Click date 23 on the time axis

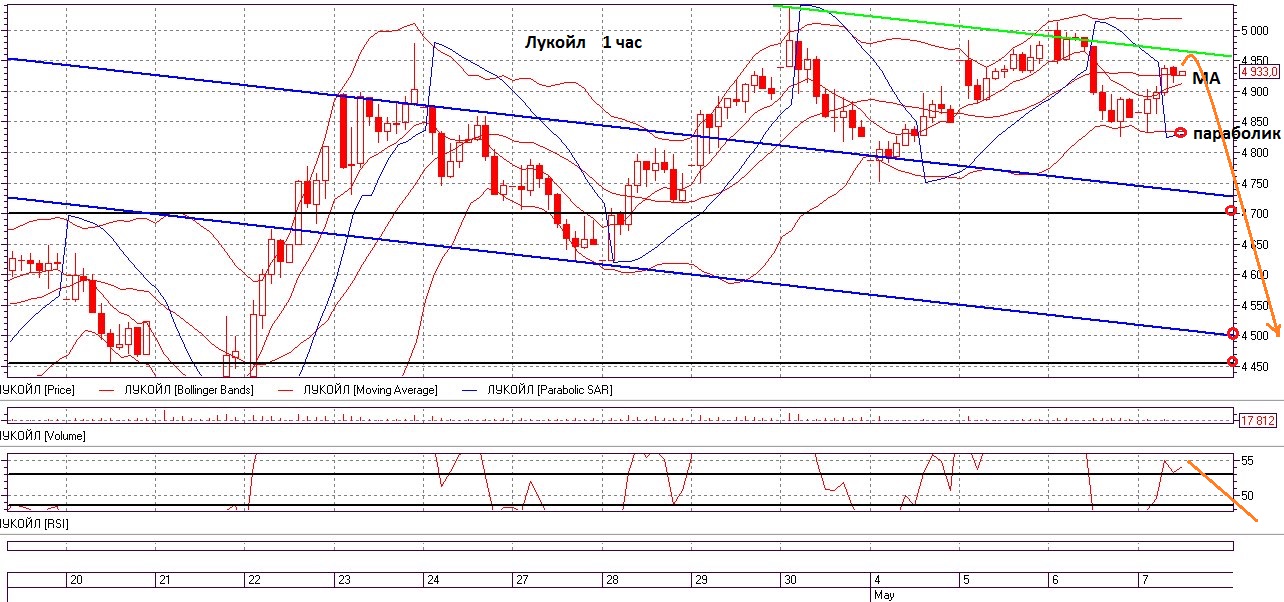click(343, 580)
